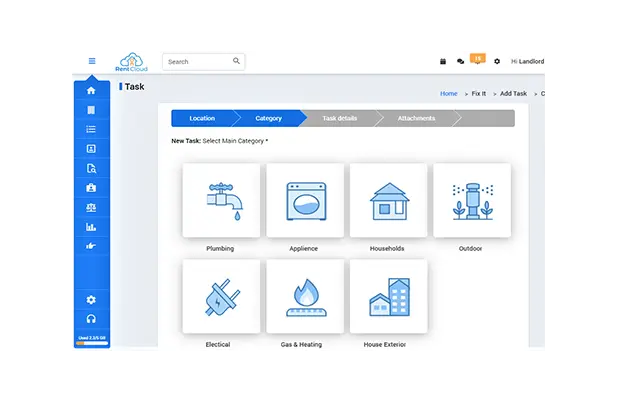617x415 pixels.
Task: Click into the Search input field
Action: click(x=198, y=62)
